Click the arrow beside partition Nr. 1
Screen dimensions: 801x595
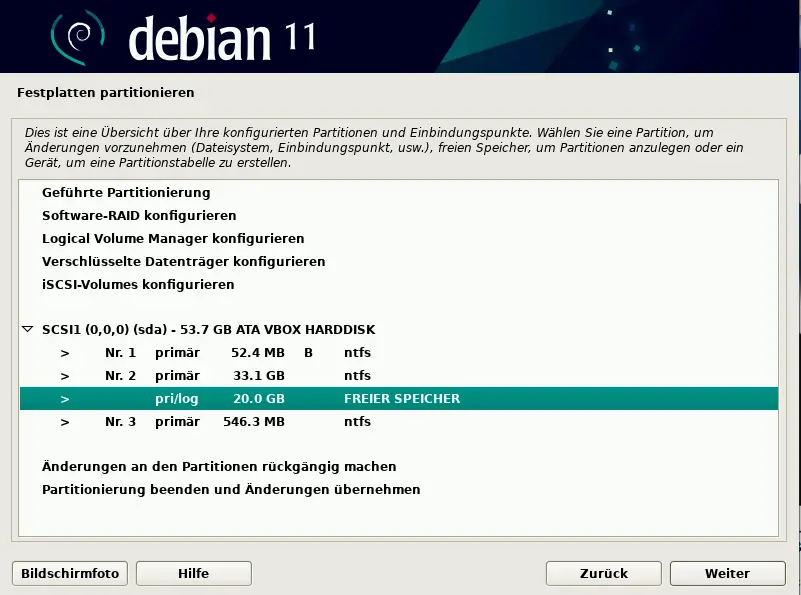65,353
